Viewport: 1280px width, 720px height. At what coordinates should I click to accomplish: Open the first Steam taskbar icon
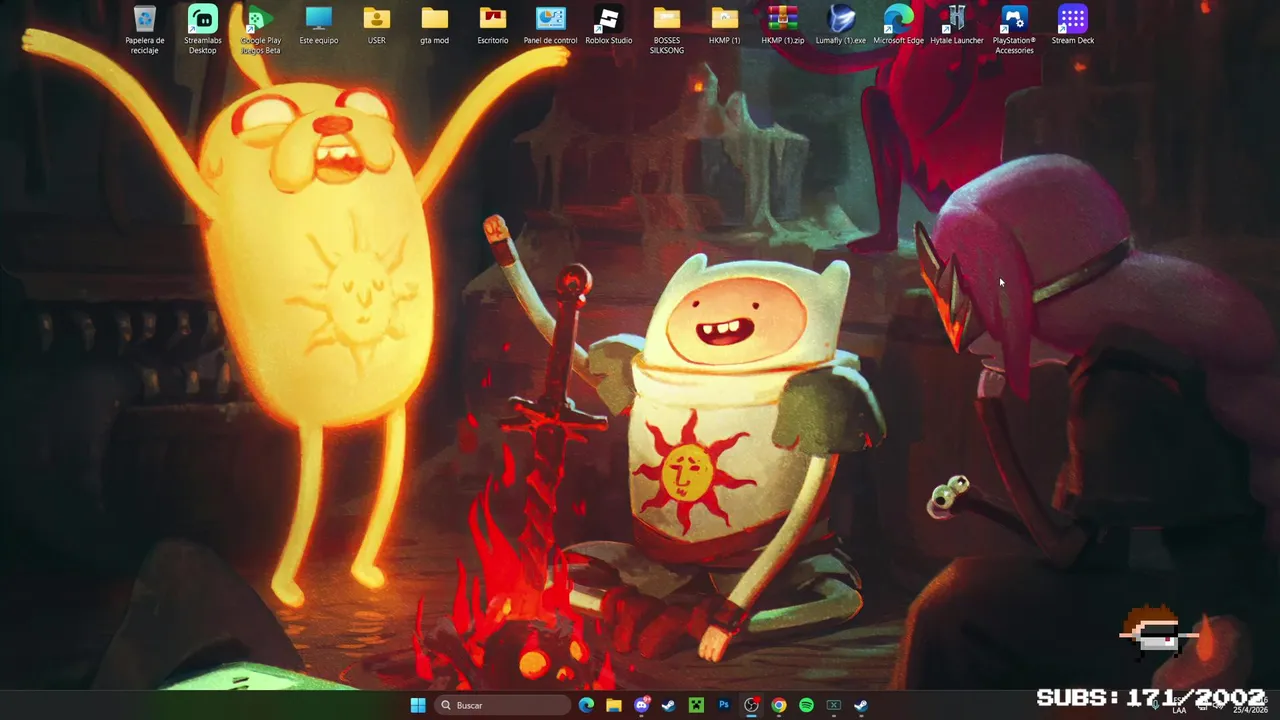669,705
